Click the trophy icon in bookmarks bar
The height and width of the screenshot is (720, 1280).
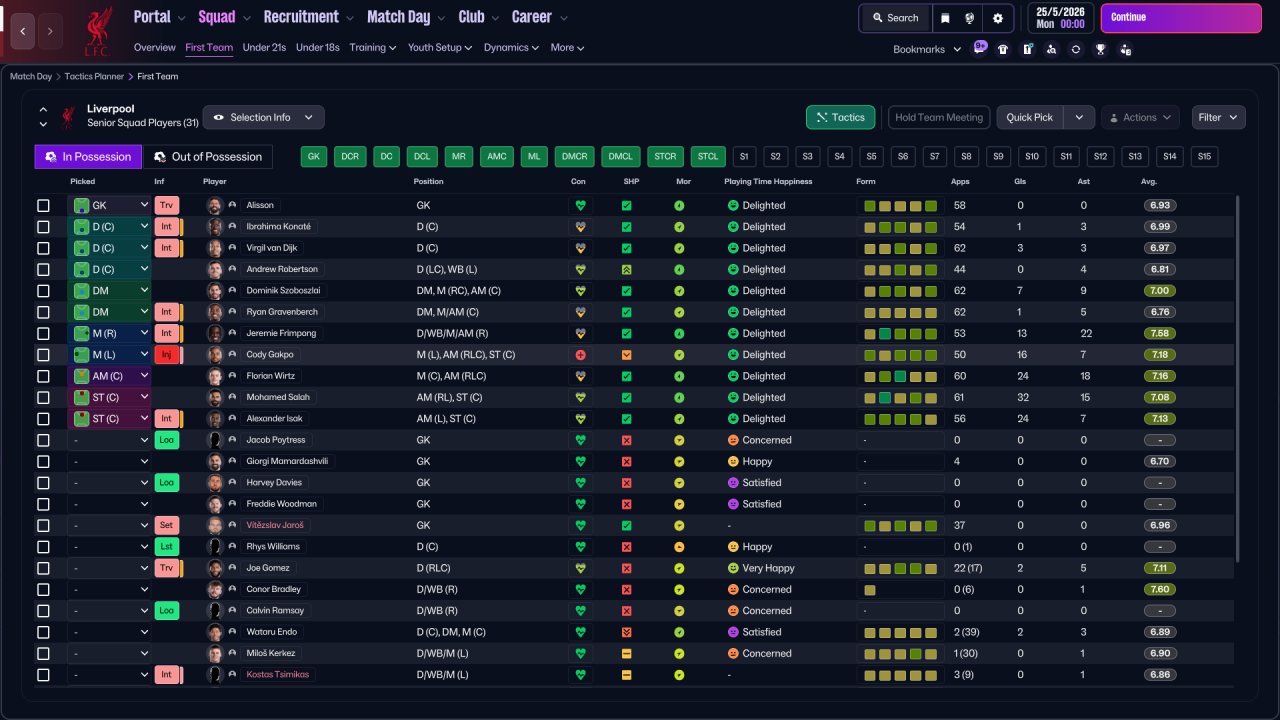[1101, 49]
